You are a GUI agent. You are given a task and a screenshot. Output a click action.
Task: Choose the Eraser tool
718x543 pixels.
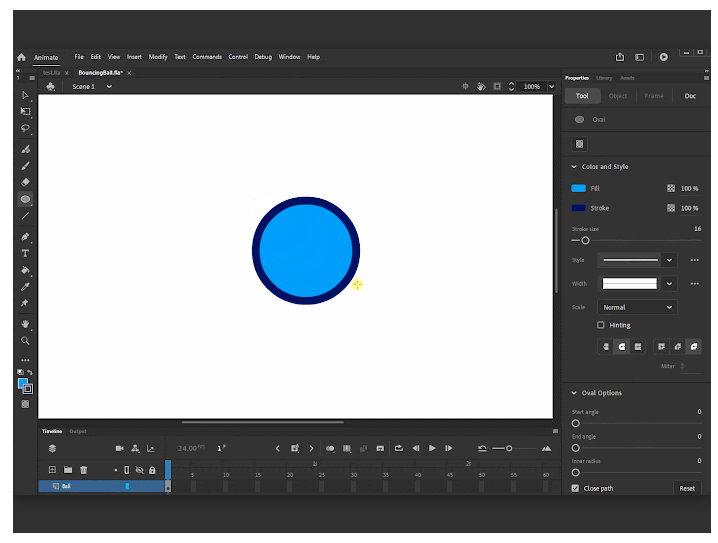pyautogui.click(x=25, y=182)
